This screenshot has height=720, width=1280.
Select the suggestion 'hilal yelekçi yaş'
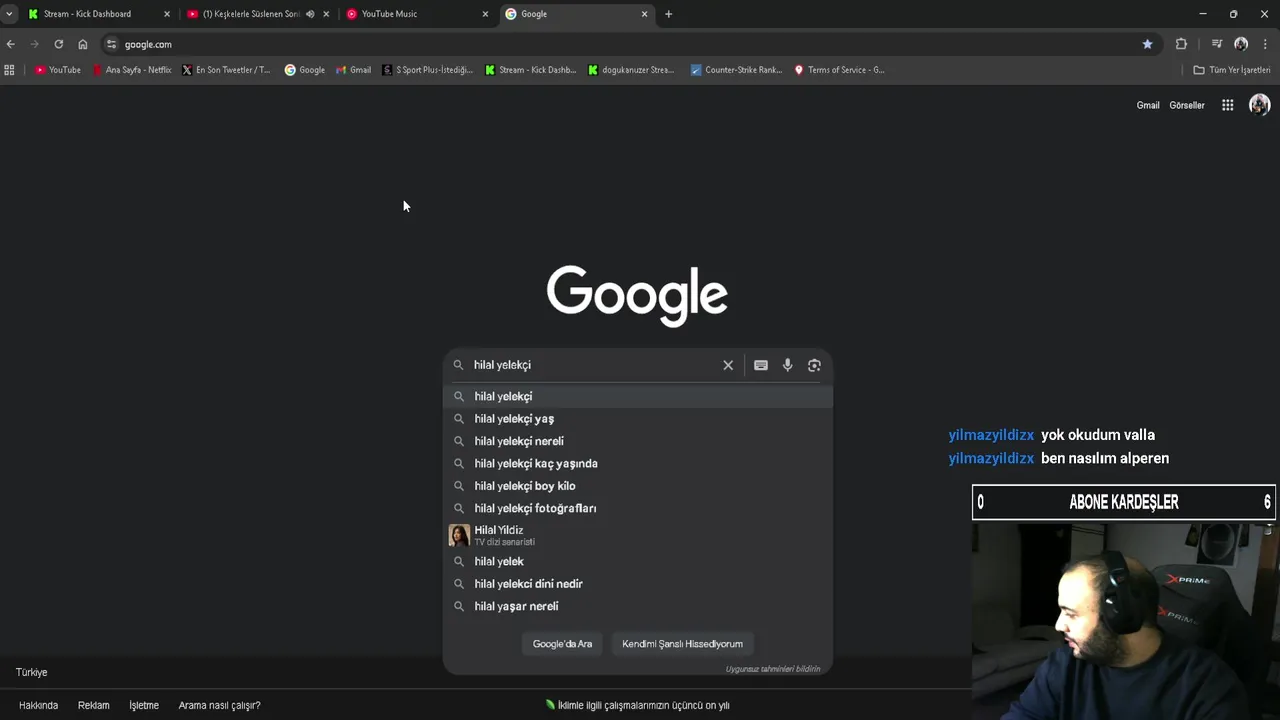(637, 419)
